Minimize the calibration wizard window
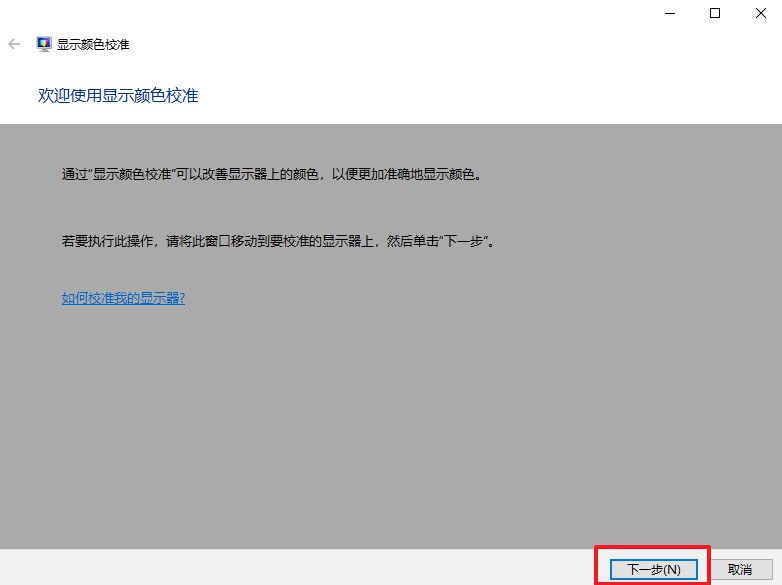This screenshot has height=585, width=782. (x=668, y=13)
